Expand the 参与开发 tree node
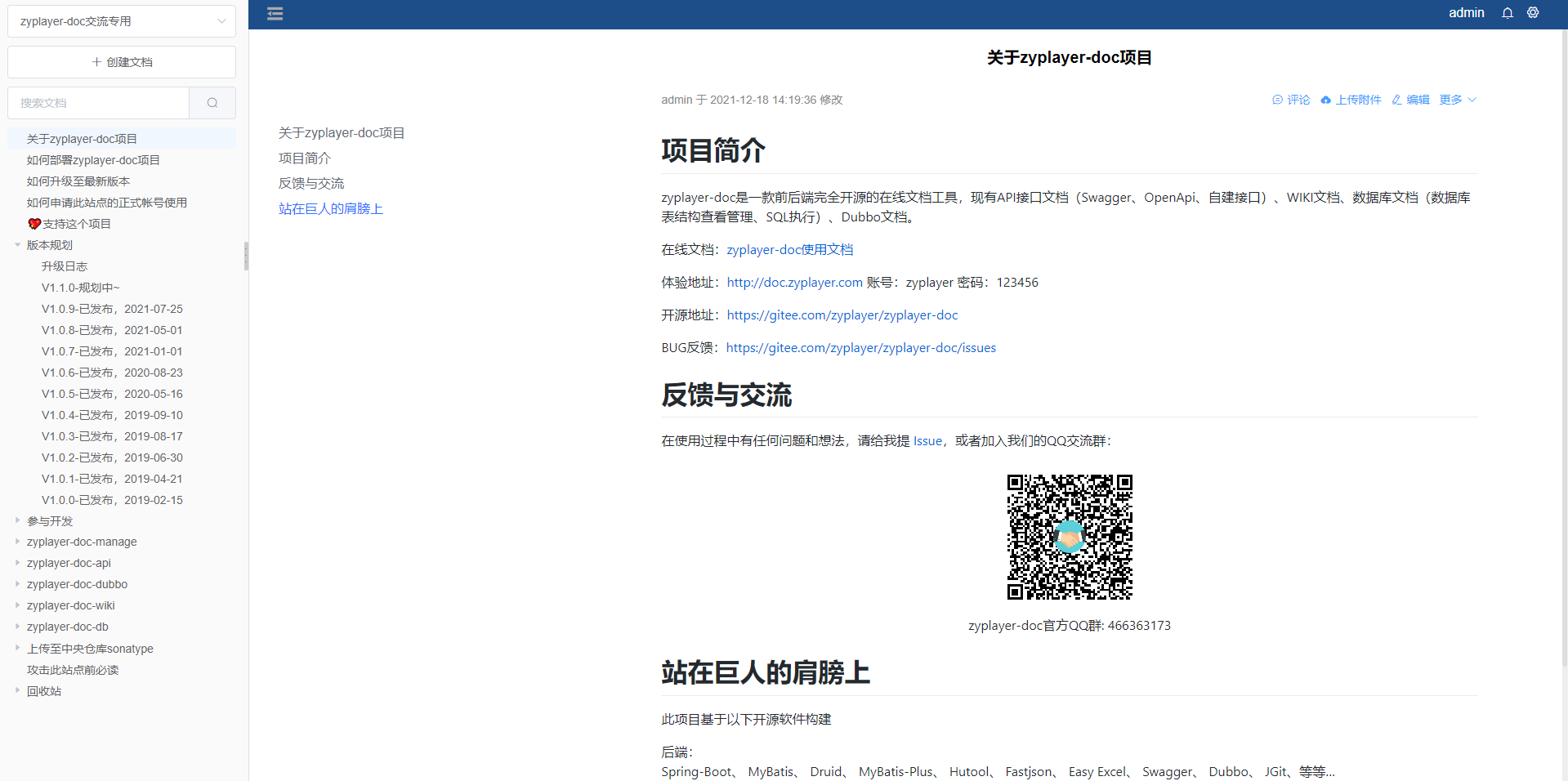 (17, 520)
